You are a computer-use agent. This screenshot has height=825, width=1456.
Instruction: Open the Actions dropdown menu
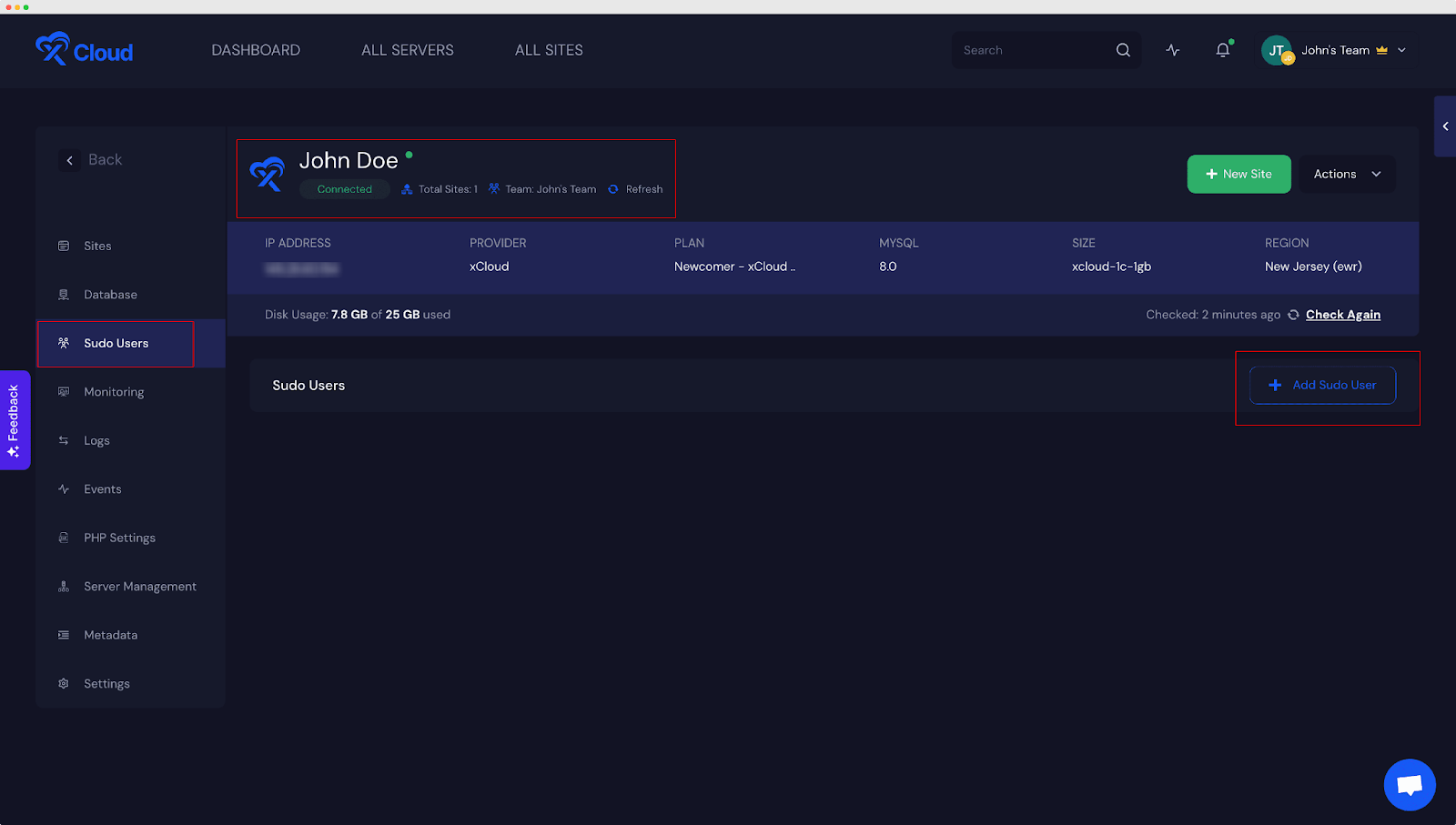(x=1346, y=174)
